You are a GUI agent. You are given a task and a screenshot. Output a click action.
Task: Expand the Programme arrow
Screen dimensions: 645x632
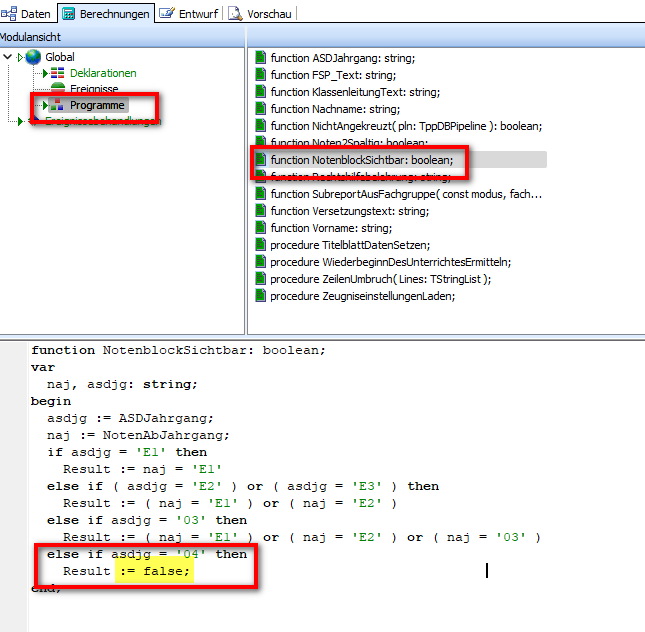pyautogui.click(x=45, y=105)
